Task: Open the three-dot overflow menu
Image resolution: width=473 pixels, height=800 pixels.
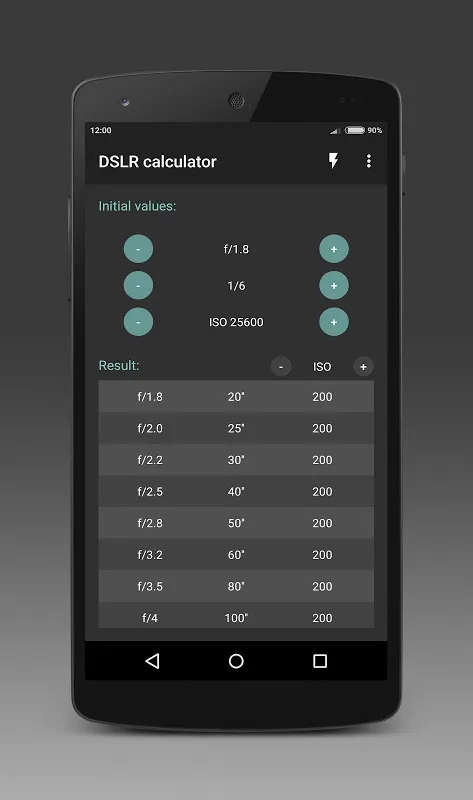Action: point(368,161)
